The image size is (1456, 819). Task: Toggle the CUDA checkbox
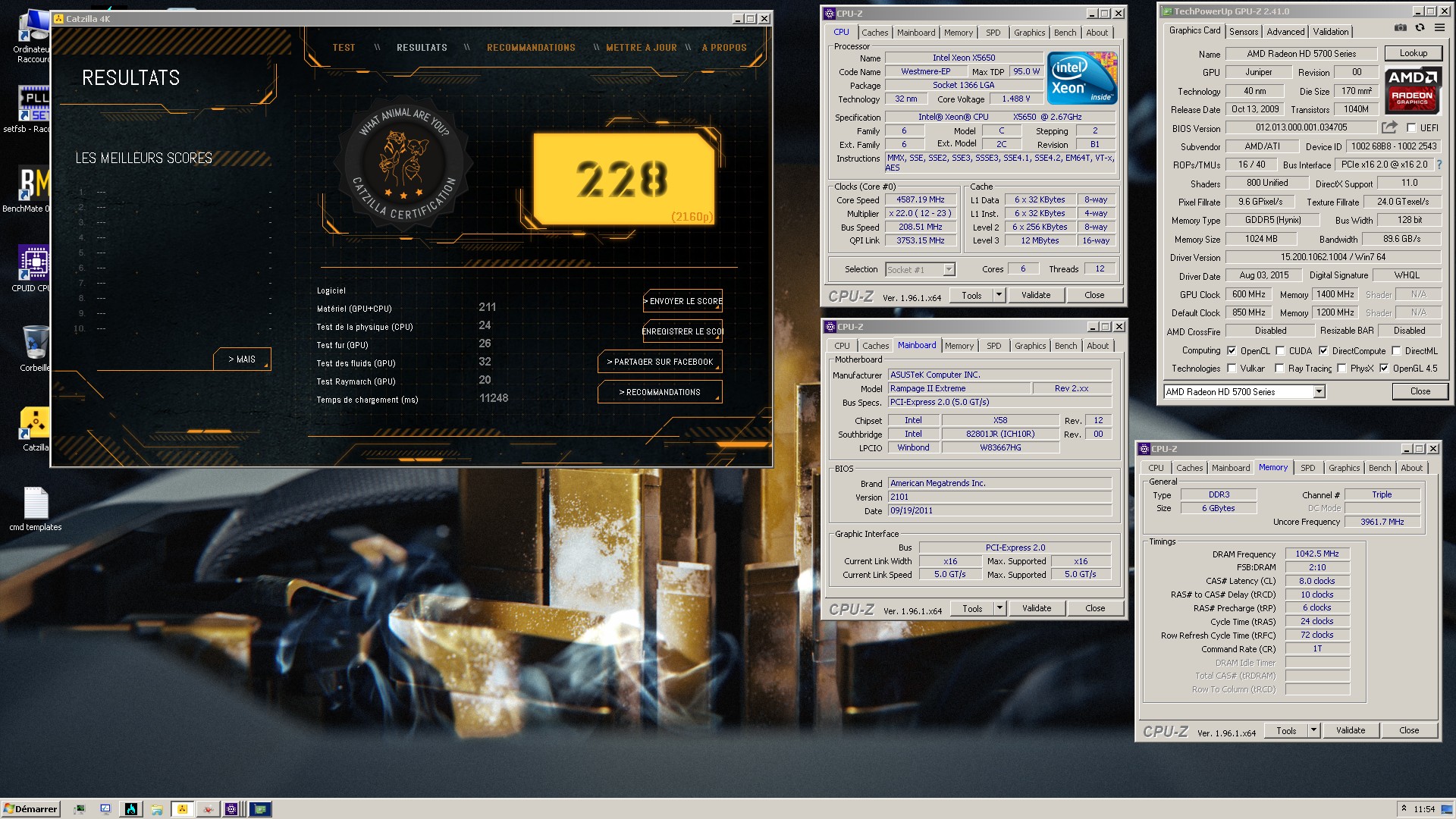1280,350
